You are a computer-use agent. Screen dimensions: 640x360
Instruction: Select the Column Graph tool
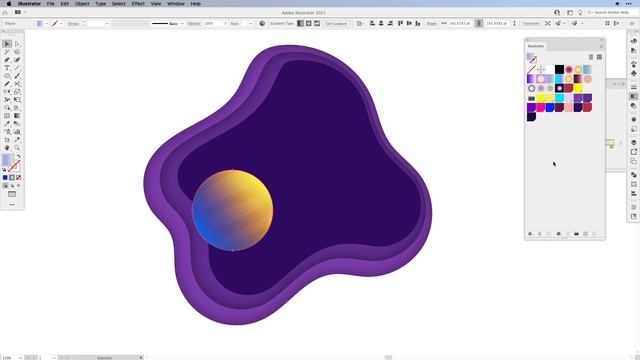coord(17,132)
